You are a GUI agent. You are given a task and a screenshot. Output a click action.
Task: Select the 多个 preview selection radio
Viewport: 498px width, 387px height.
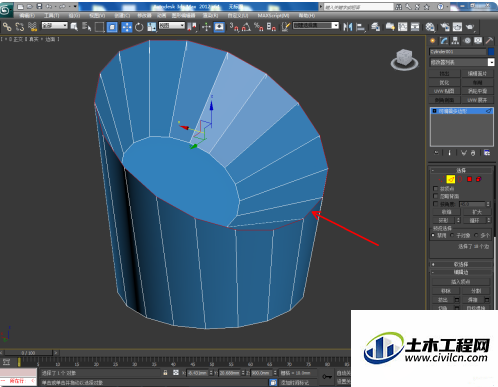click(477, 235)
